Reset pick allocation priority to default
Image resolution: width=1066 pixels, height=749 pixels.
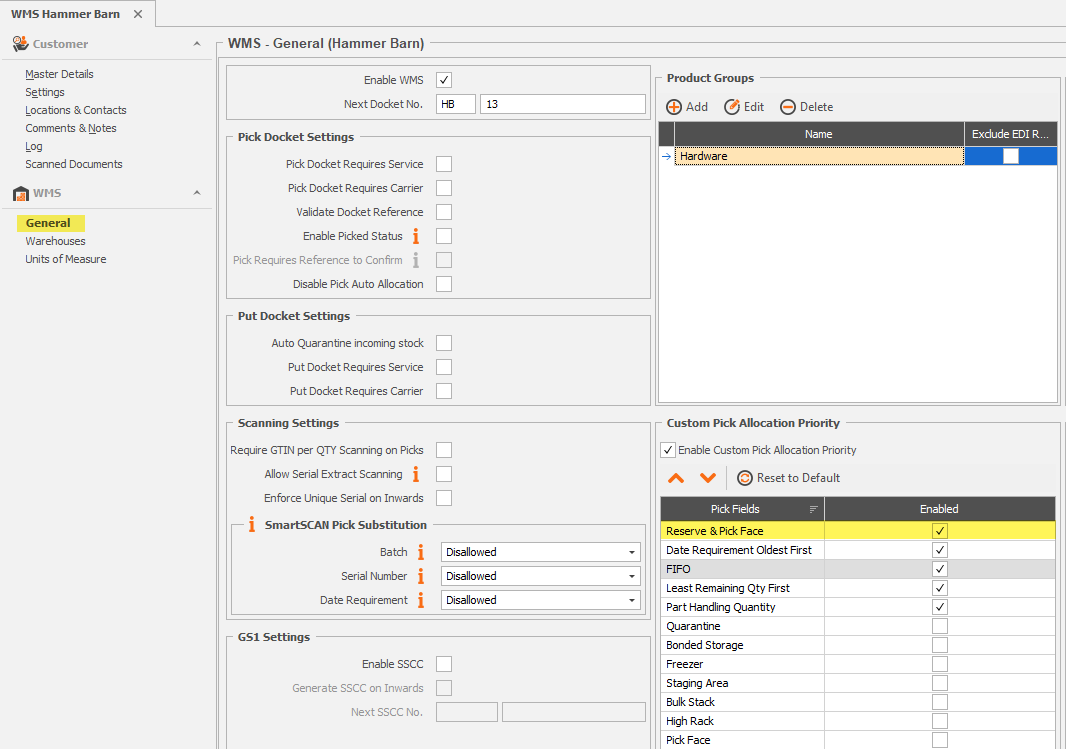[789, 478]
